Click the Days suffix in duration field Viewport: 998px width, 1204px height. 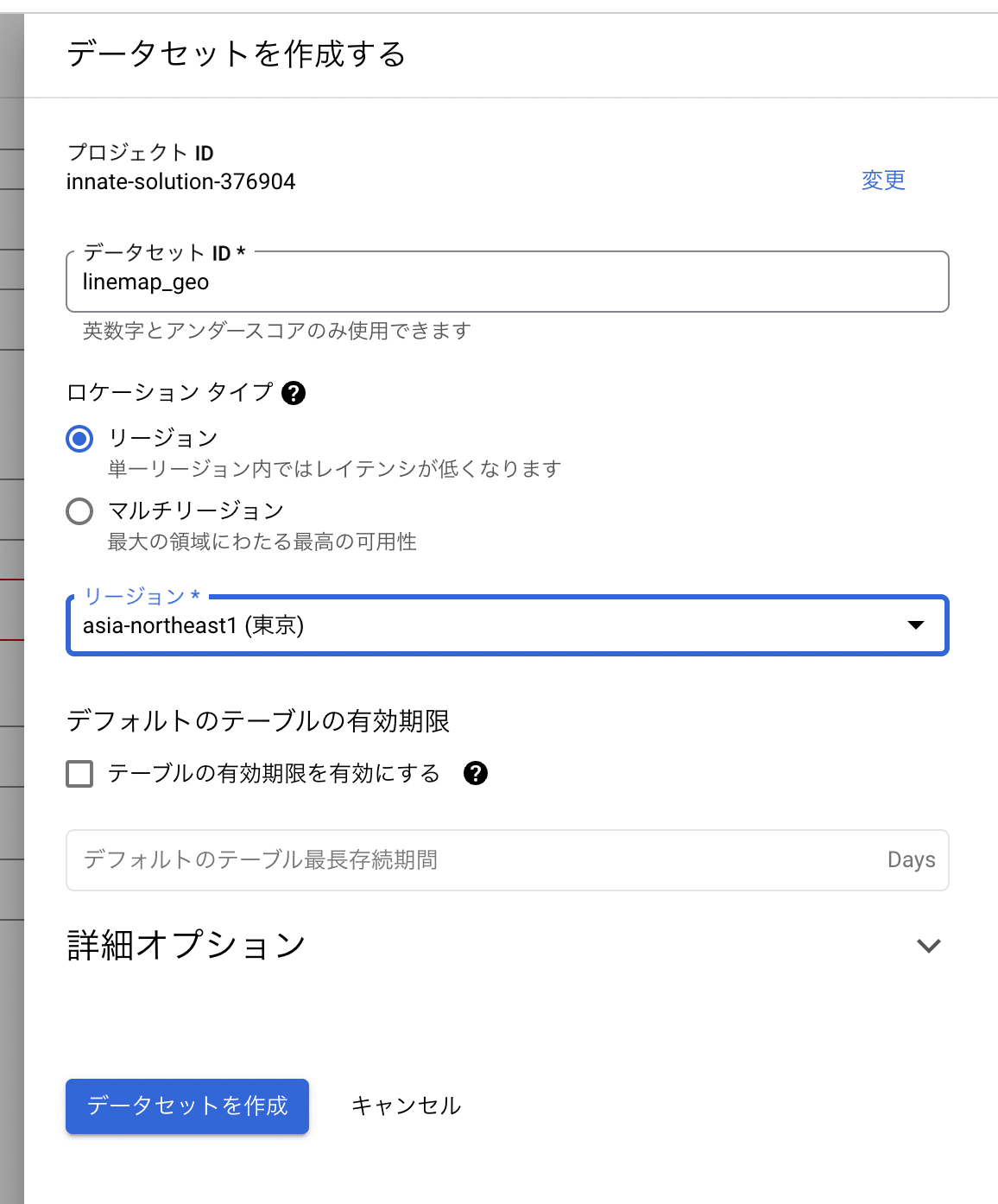click(x=912, y=860)
